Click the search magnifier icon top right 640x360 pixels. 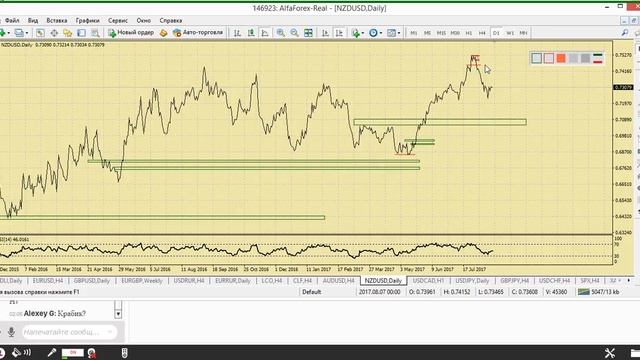pyautogui.click(x=624, y=33)
